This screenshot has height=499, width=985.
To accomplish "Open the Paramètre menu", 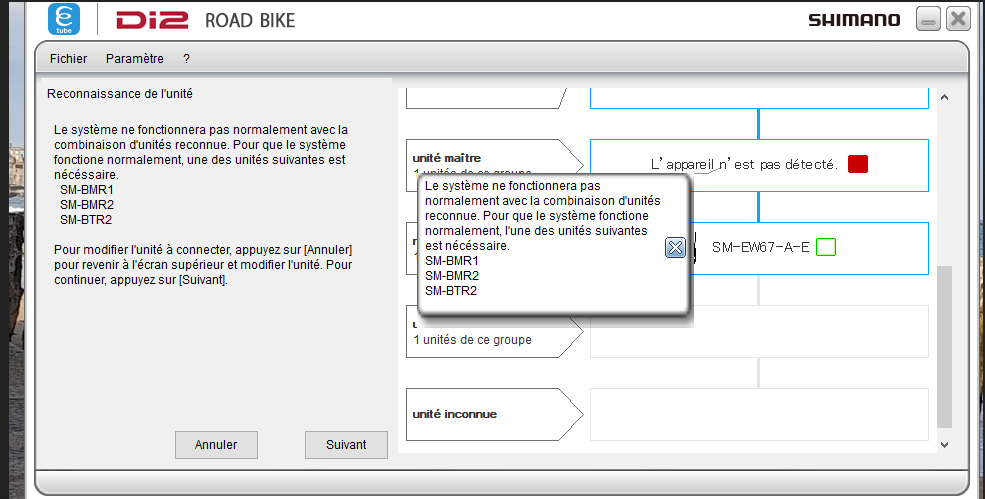I will click(x=135, y=59).
